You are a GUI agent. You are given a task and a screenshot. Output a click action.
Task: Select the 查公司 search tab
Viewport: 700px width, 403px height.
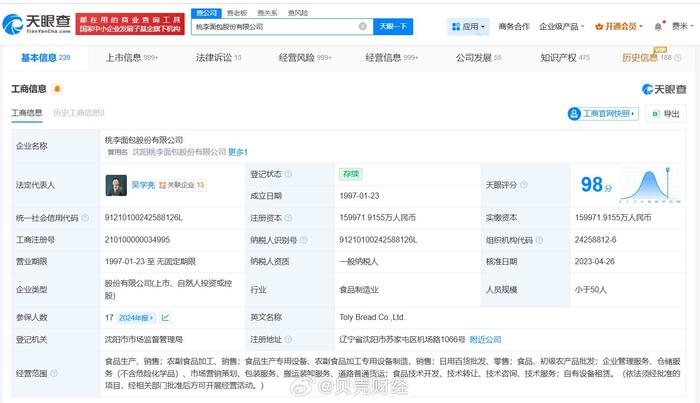pos(206,13)
